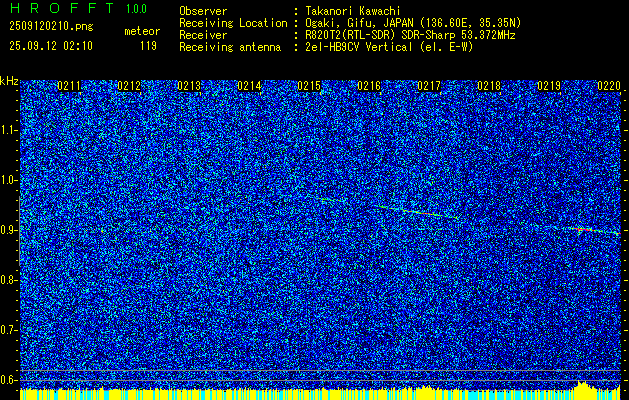Click the 1.1 frequency axis label
Viewport: 629px width, 400px height.
click(9, 130)
